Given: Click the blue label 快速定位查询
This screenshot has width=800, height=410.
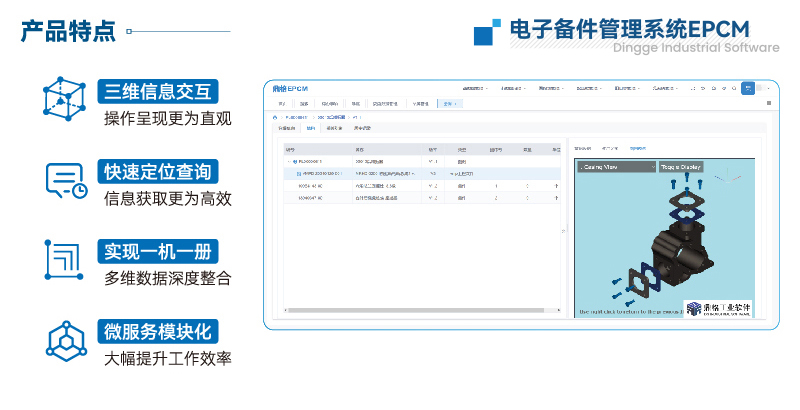Looking at the screenshot, I should (x=158, y=171).
